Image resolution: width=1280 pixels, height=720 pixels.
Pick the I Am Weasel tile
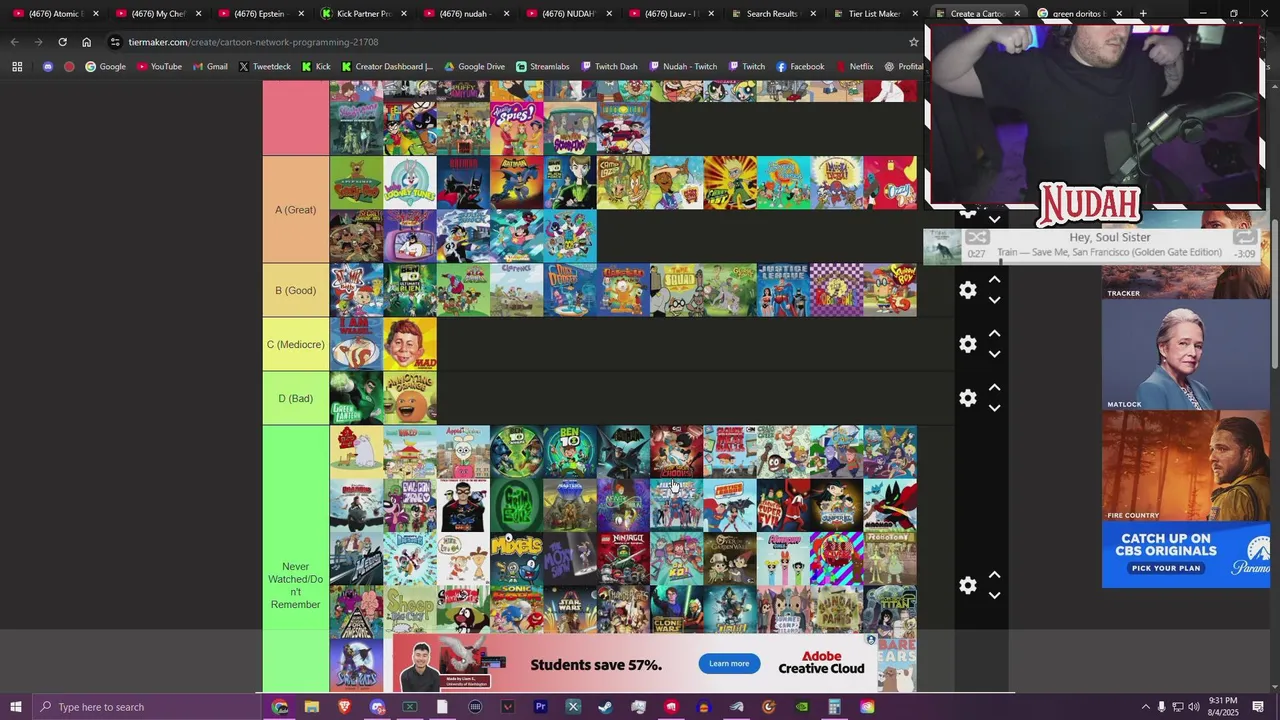click(x=356, y=344)
